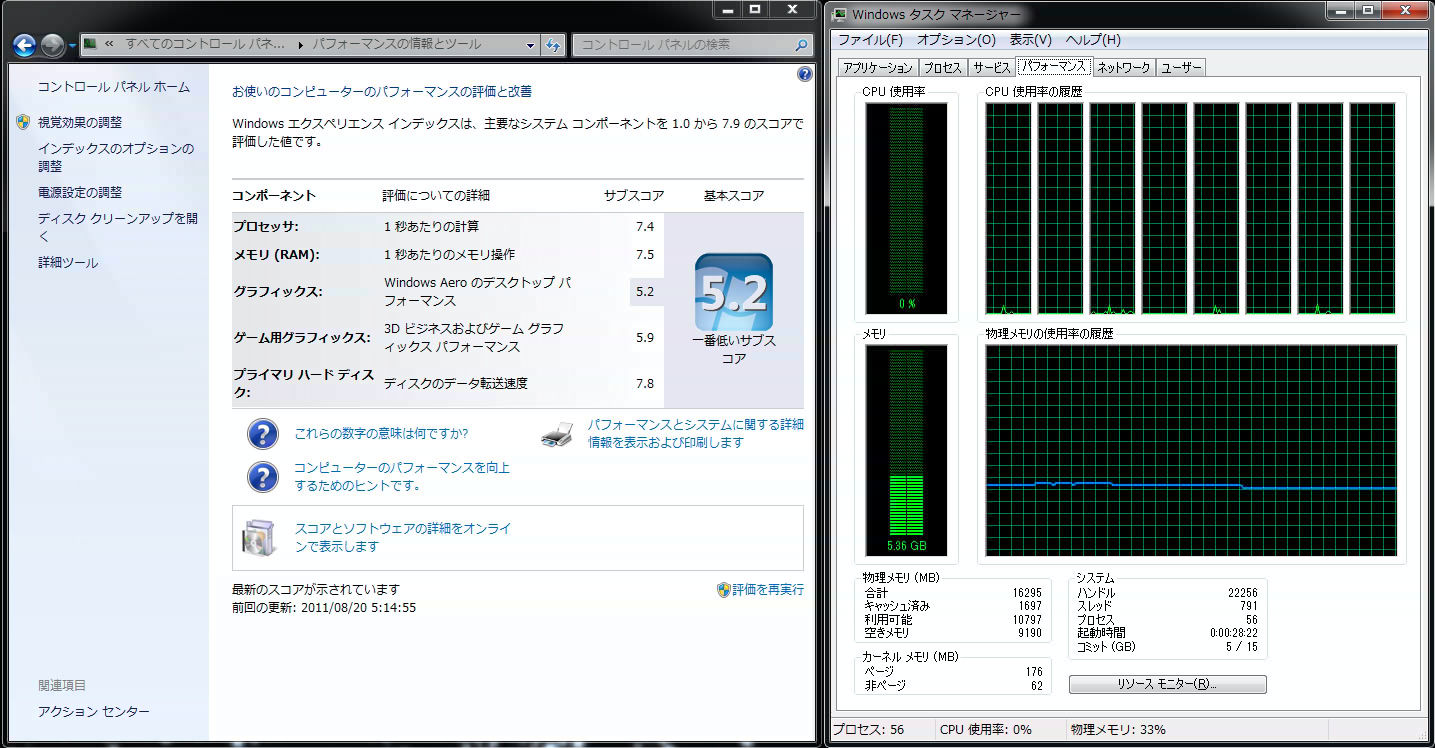This screenshot has width=1435, height=748.
Task: Open スコアとソフトウェアの詳細をオンライン link
Action: tap(402, 537)
